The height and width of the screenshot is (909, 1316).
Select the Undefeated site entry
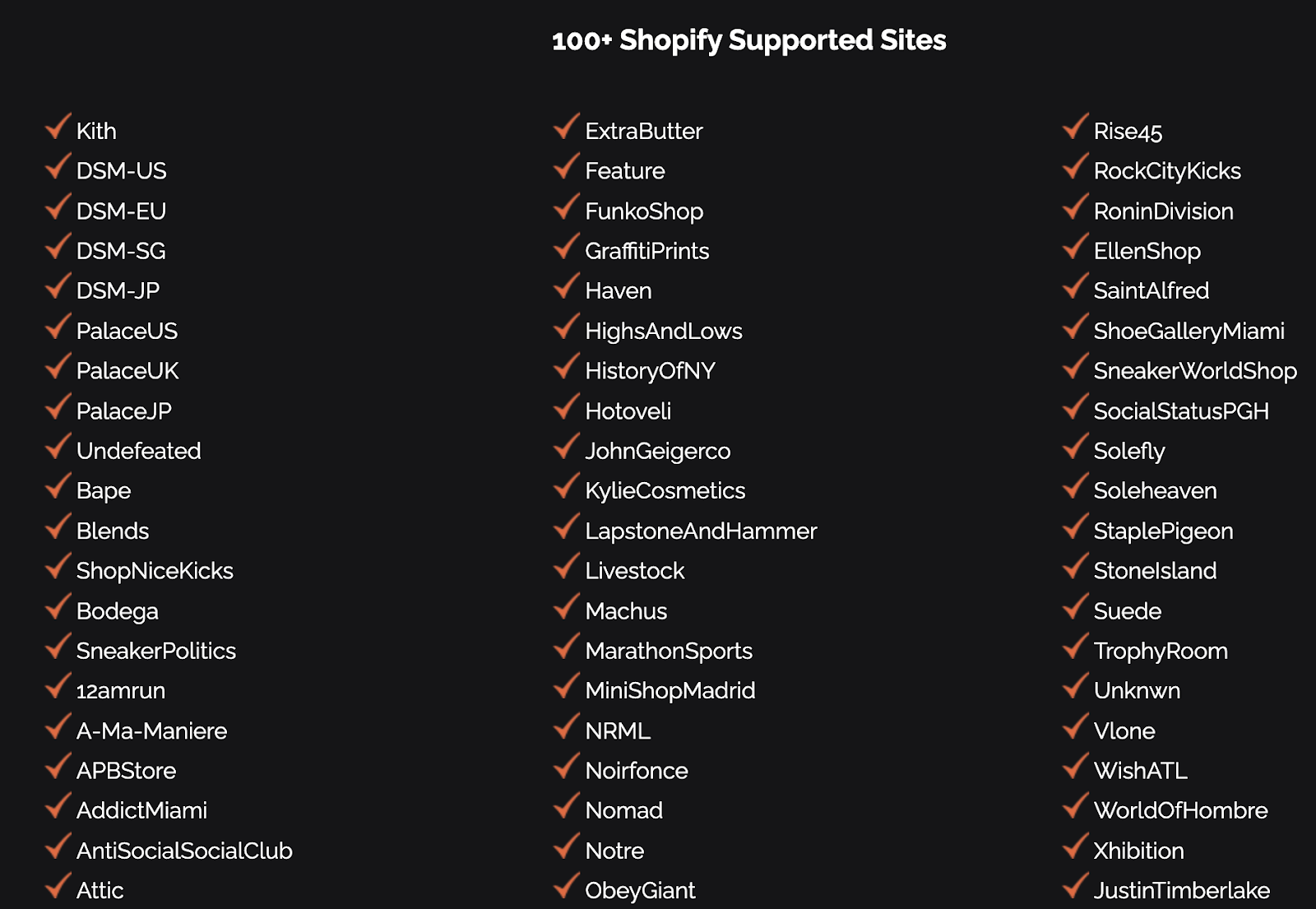[138, 451]
